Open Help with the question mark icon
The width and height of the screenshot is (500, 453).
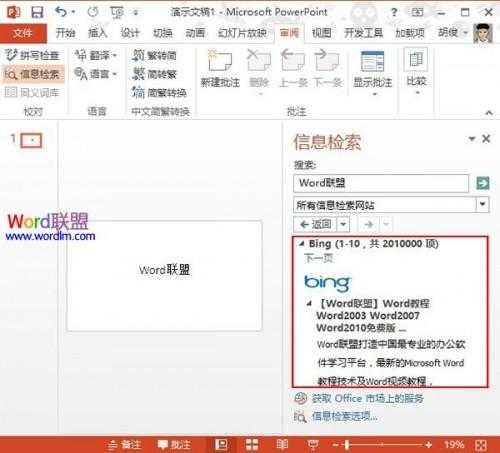(x=394, y=13)
